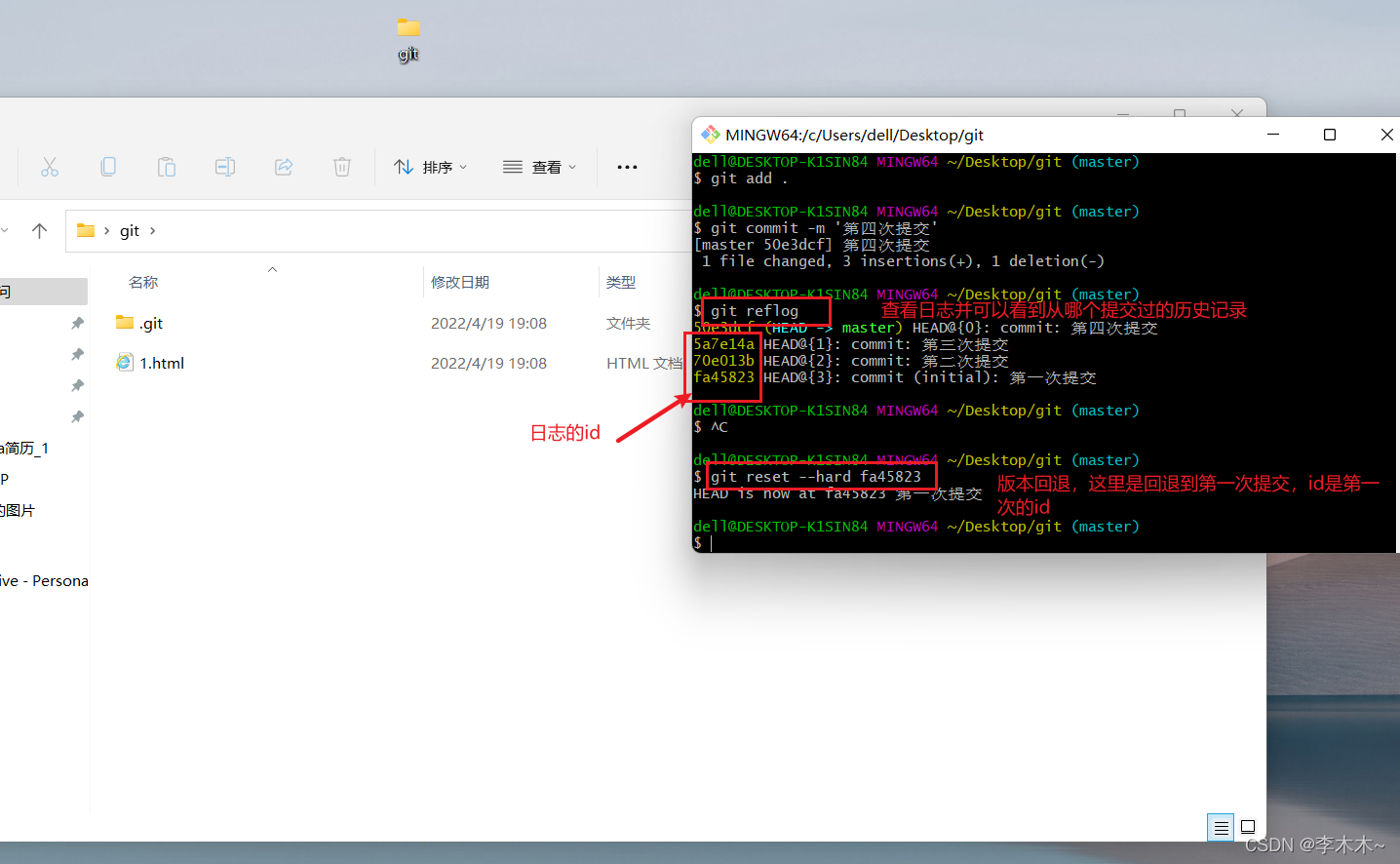
Task: Open the three-dots more options menu
Action: 627,167
